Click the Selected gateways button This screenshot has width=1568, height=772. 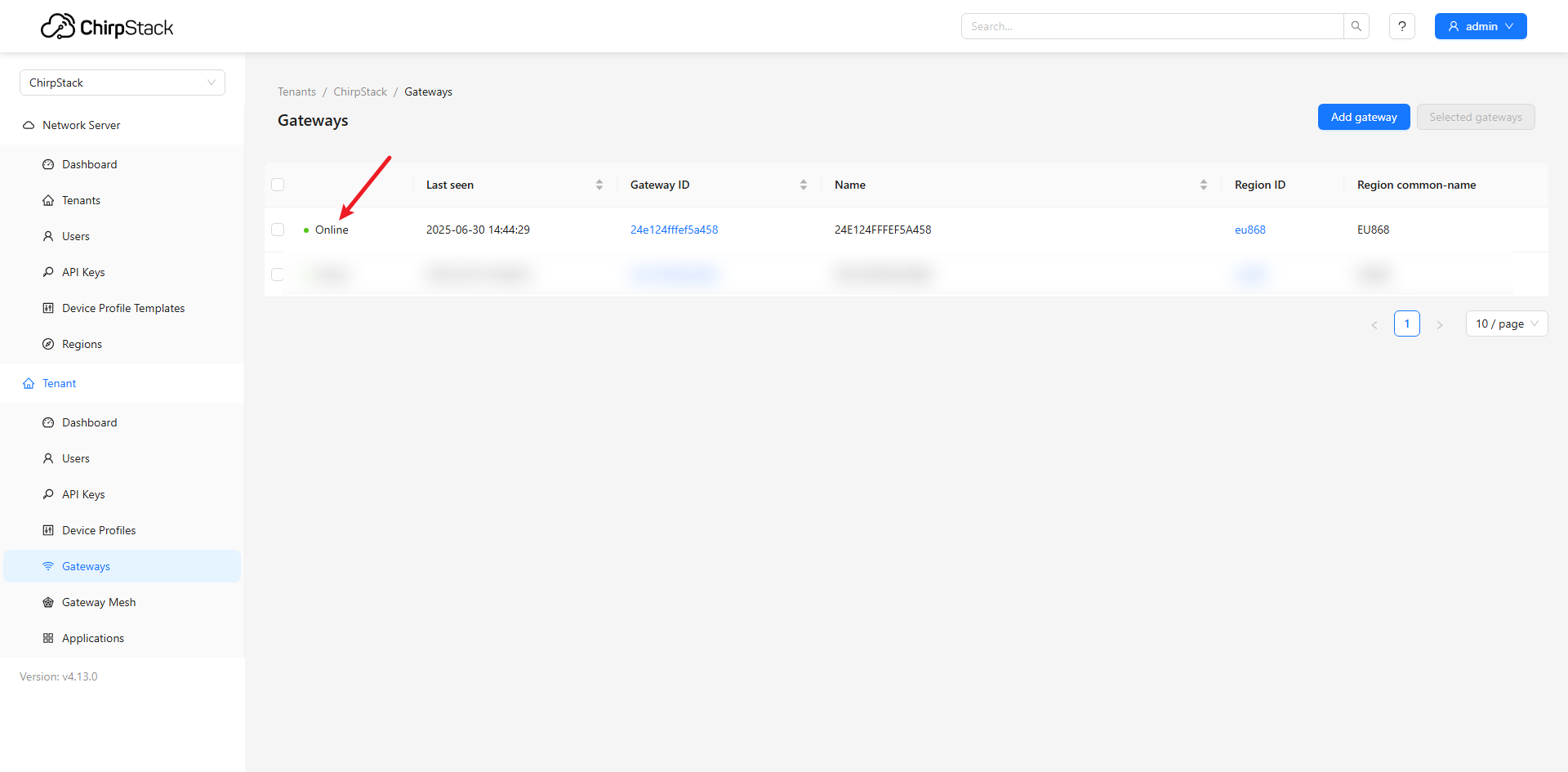[1476, 117]
